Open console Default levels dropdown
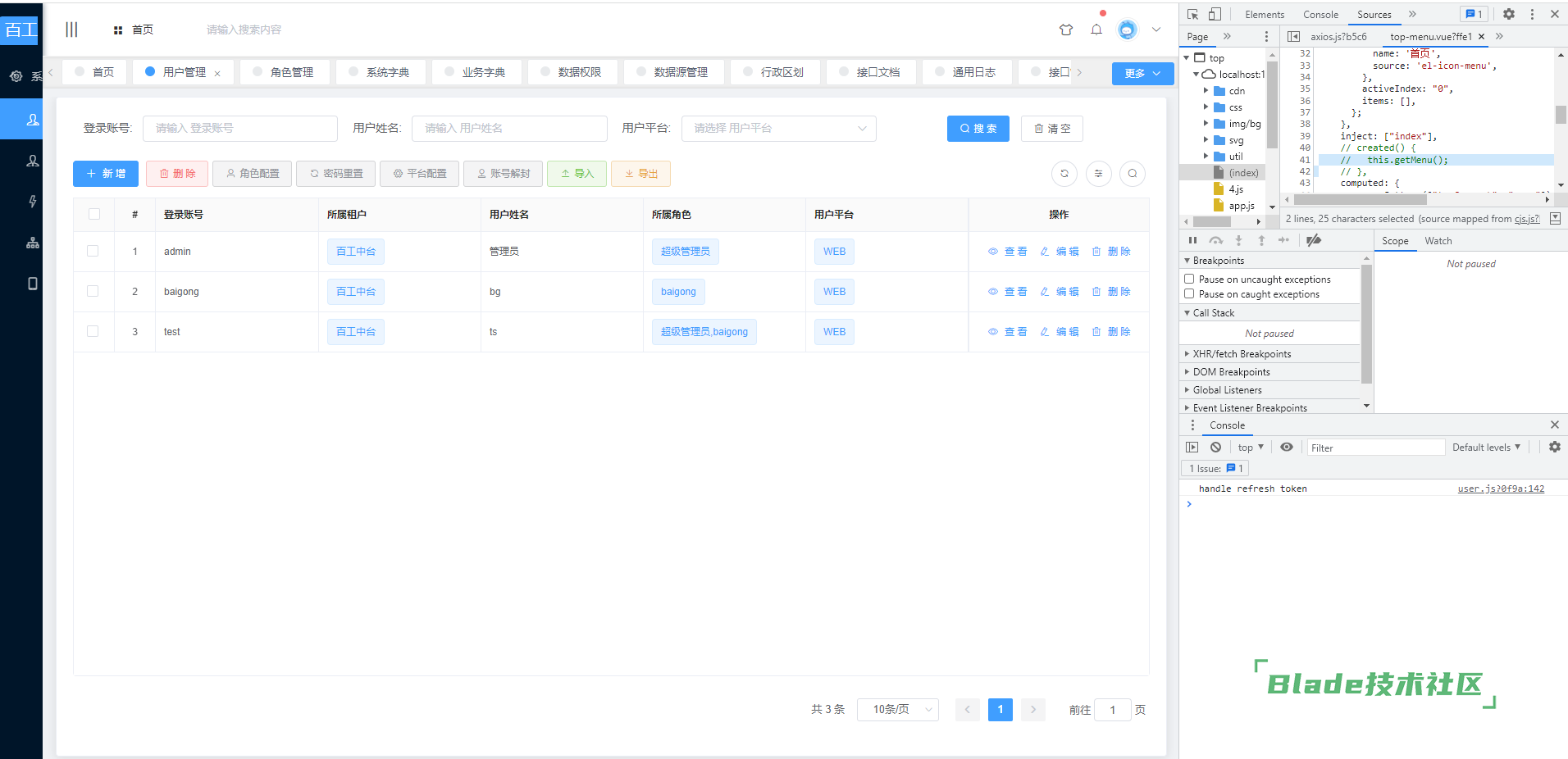The image size is (1568, 759). [1487, 448]
